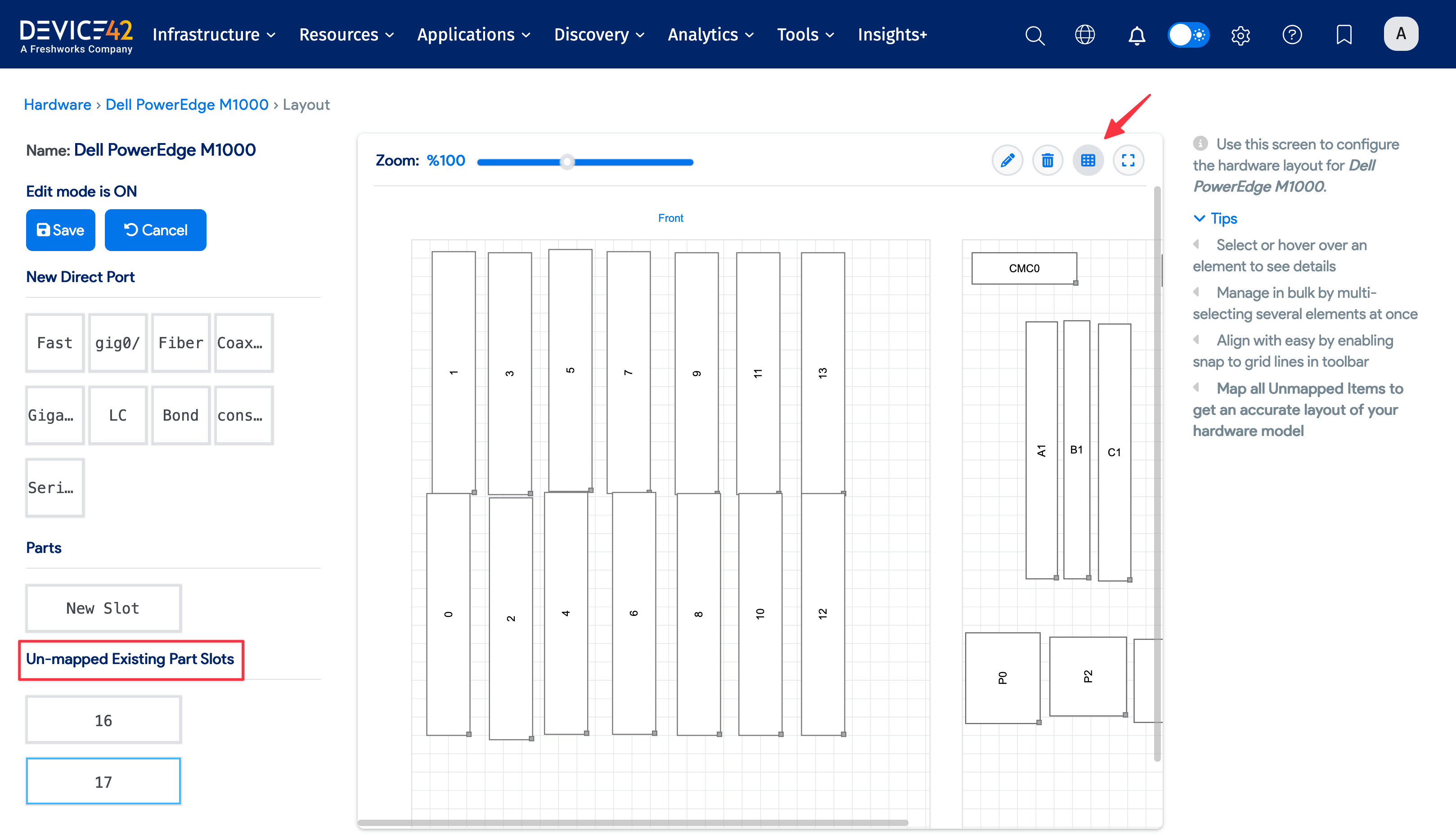Open the search magnifier in top bar
This screenshot has width=1456, height=835.
pyautogui.click(x=1034, y=35)
